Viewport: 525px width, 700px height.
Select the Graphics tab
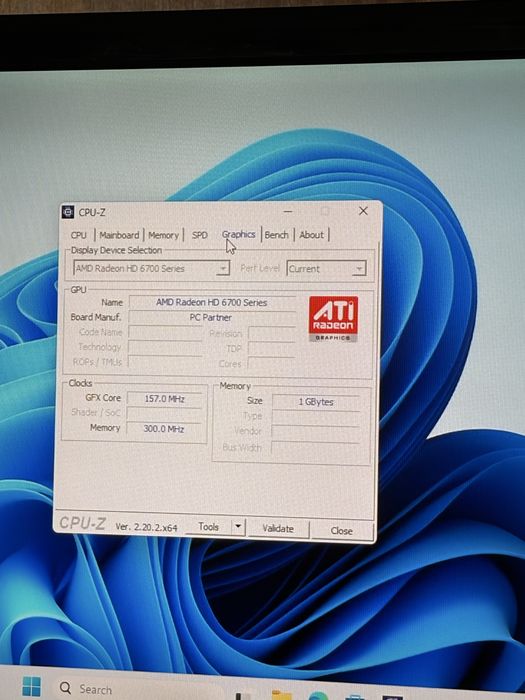pyautogui.click(x=238, y=234)
